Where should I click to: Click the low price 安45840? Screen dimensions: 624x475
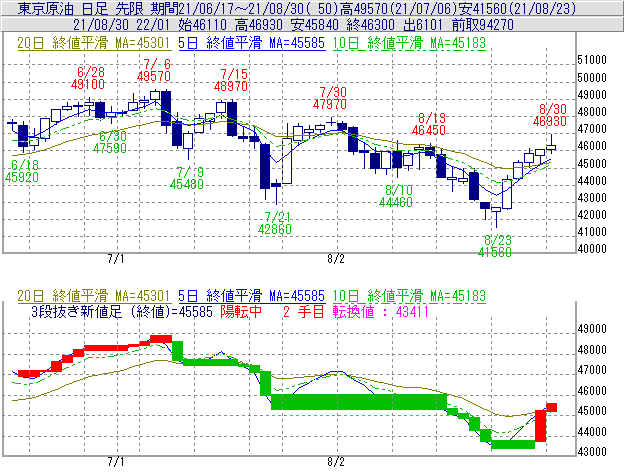(315, 25)
